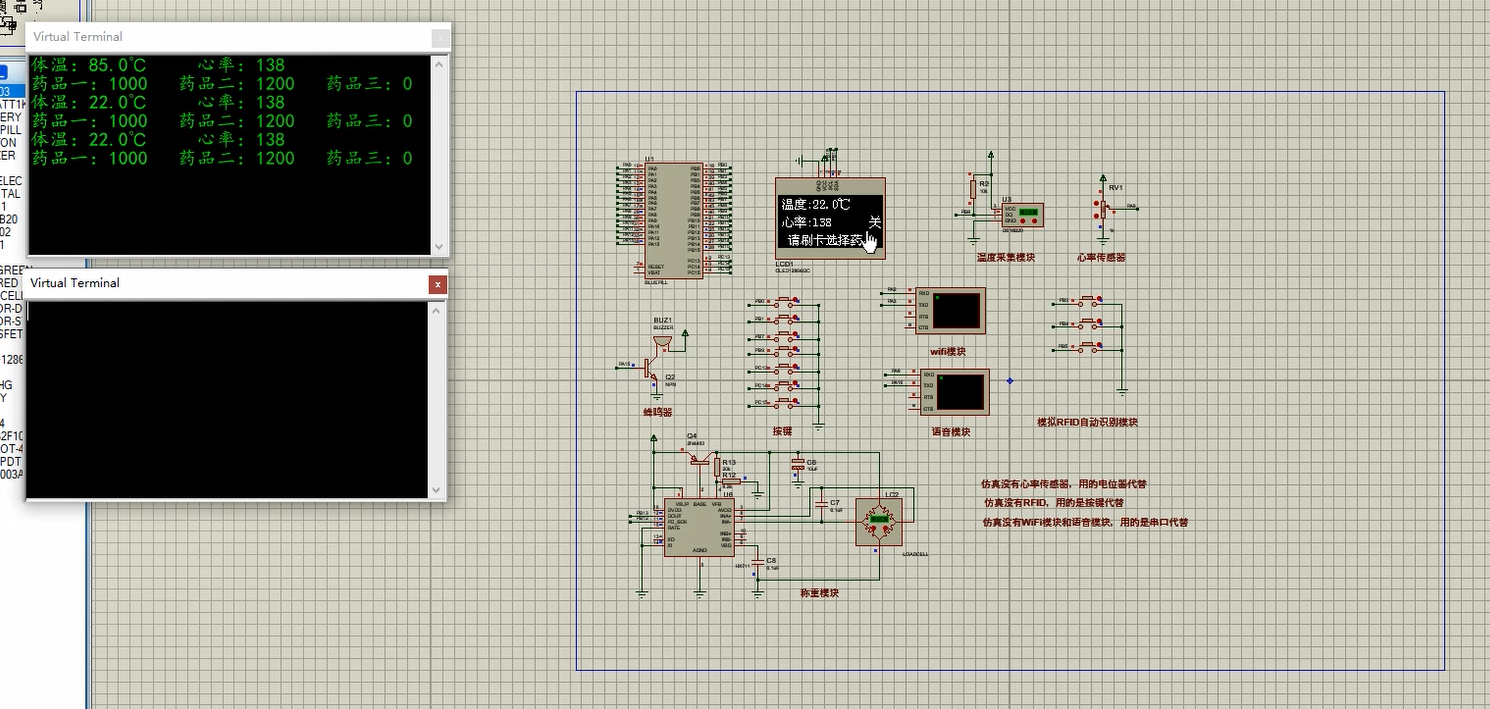This screenshot has width=1490, height=709.
Task: Click the wifi模块 virtual terminal component
Action: tap(950, 310)
